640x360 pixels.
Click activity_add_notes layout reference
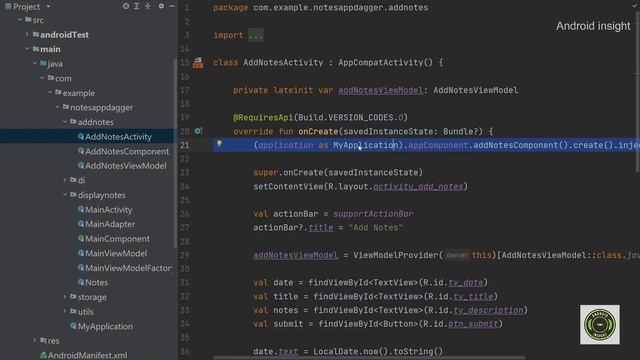[418, 187]
